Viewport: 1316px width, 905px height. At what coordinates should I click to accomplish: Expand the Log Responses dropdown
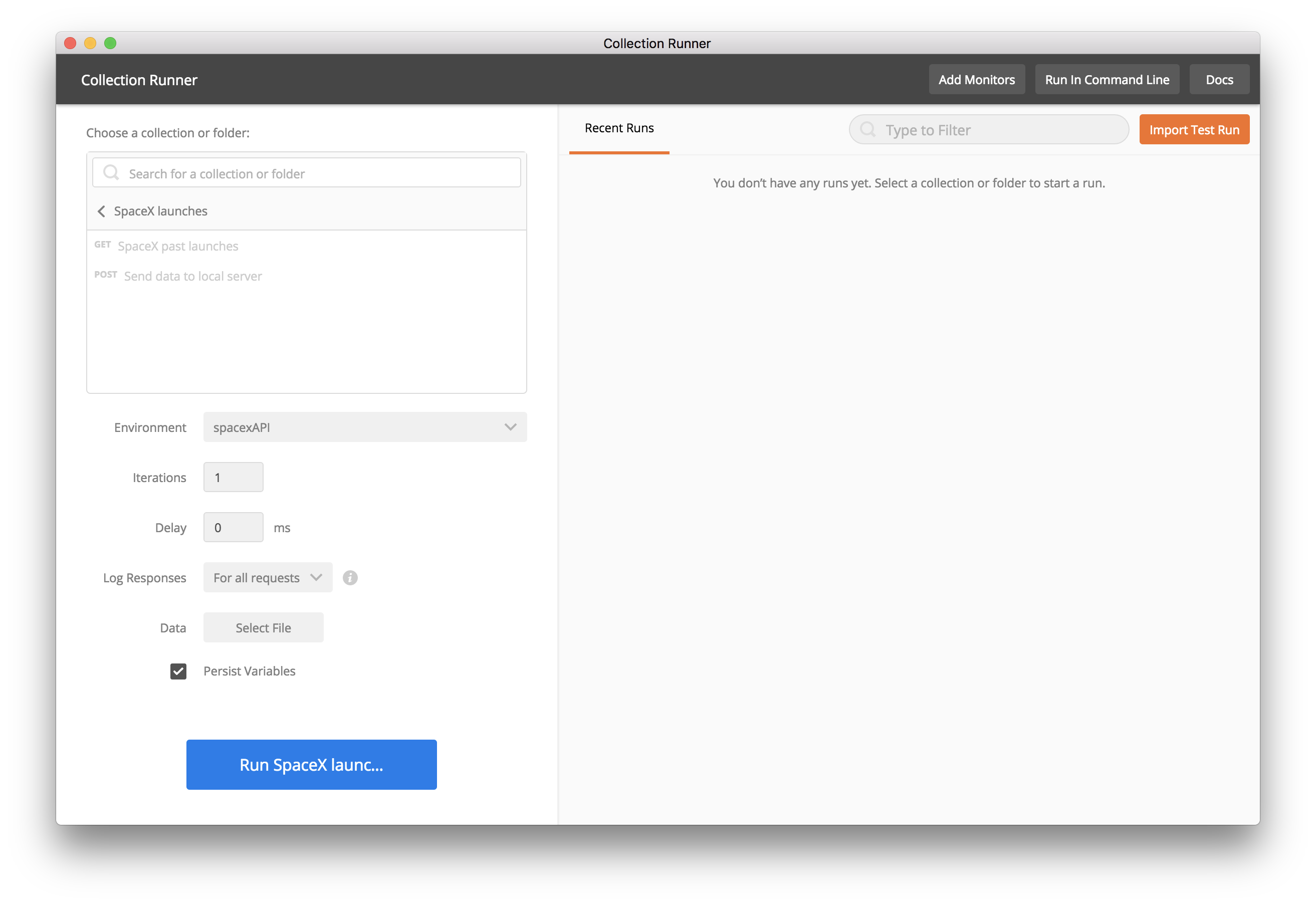click(x=268, y=577)
